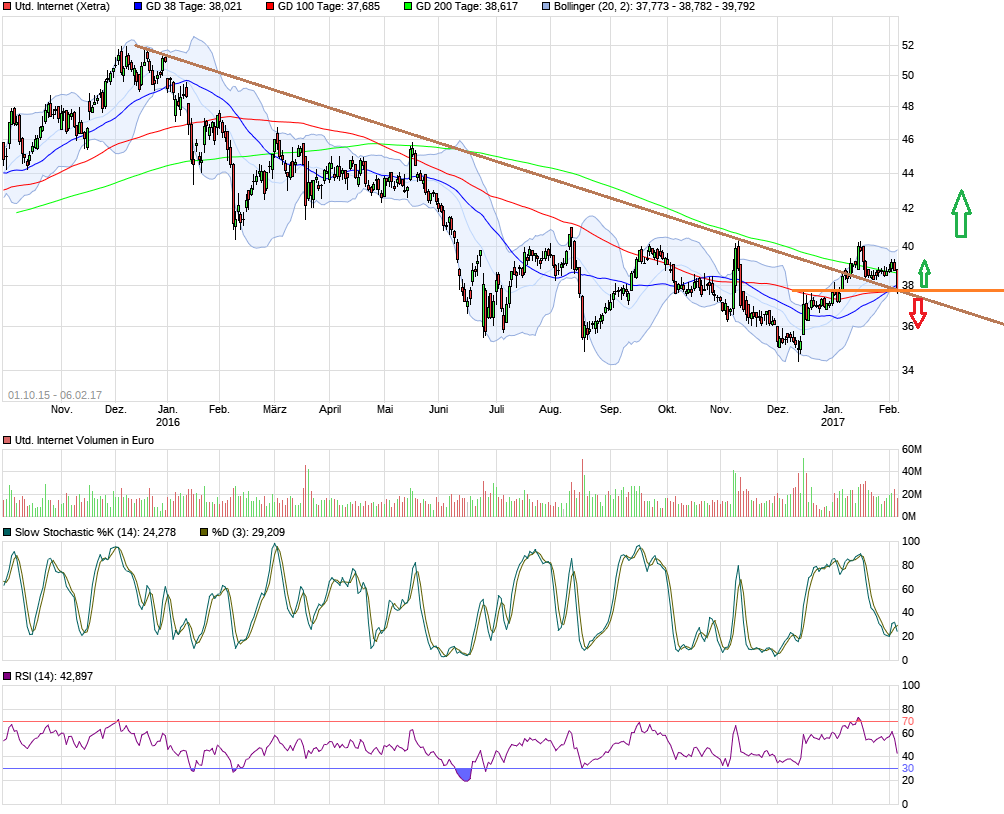
Task: Select the 'GD 100 Tage: 37,685' label
Action: coord(328,6)
